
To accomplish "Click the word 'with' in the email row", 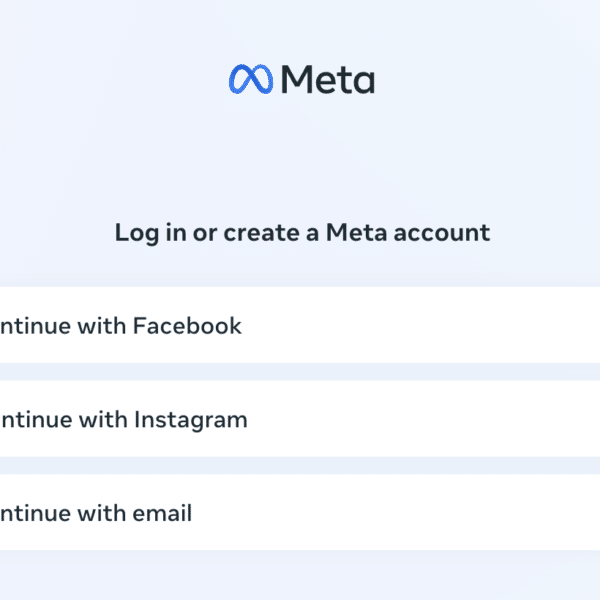I will click(x=101, y=513).
